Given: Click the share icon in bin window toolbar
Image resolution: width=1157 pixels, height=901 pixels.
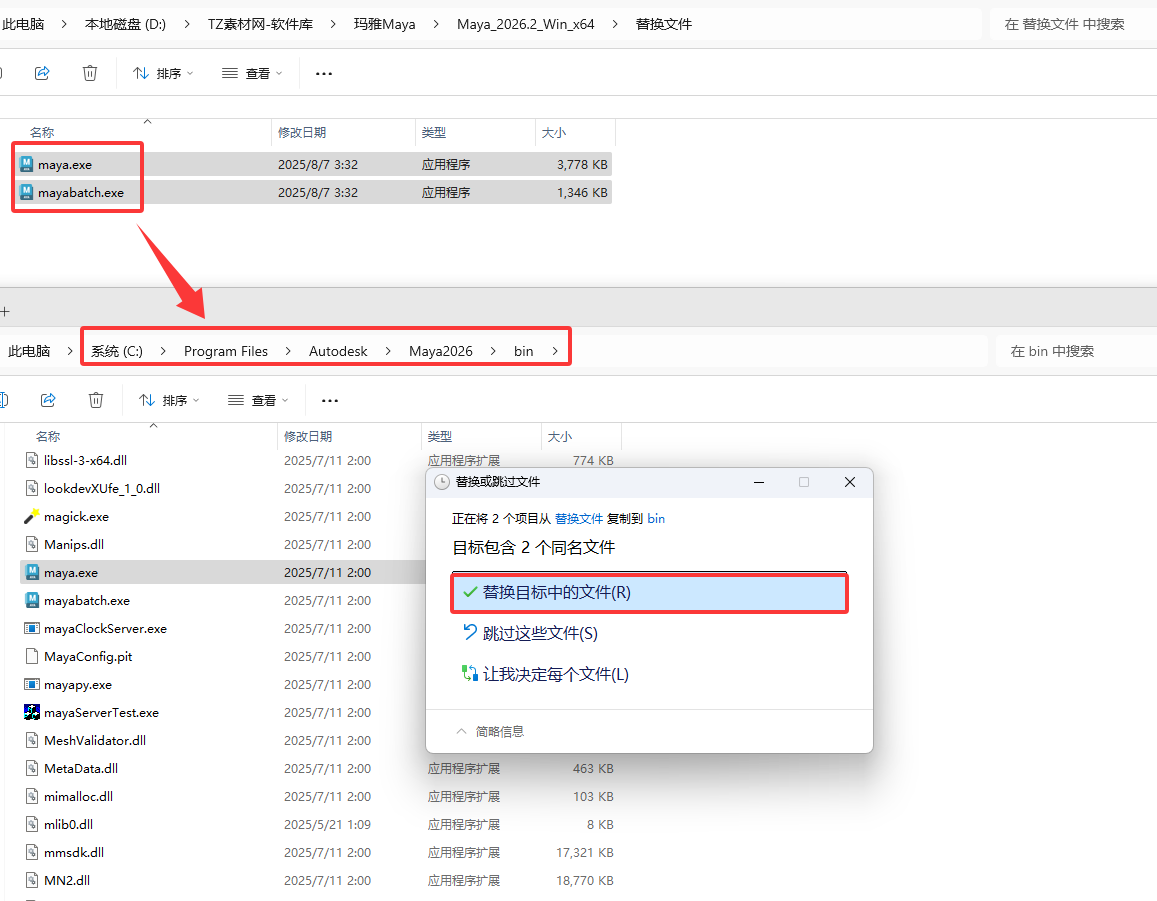Looking at the screenshot, I should [x=48, y=400].
